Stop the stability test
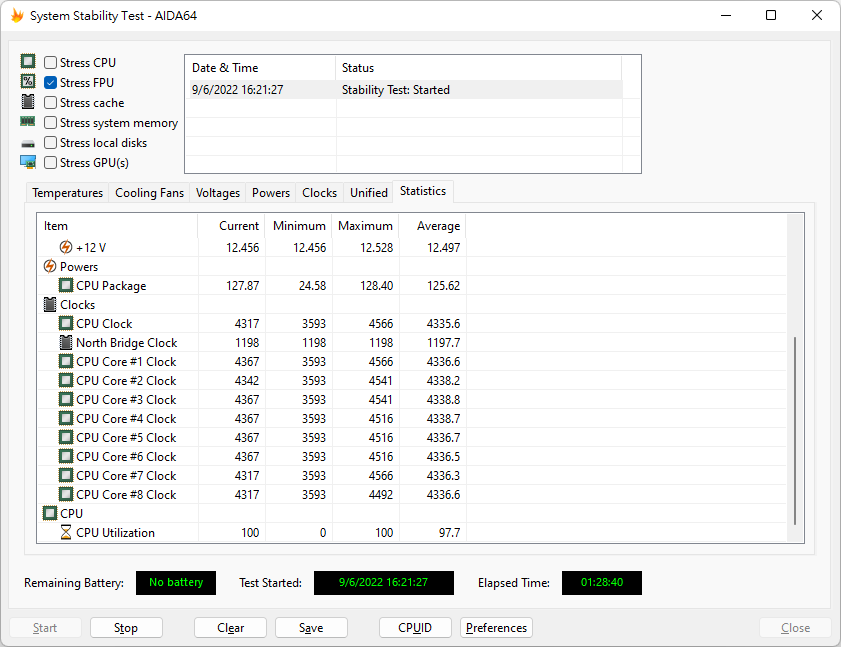Viewport: 841px width, 647px height. pyautogui.click(x=126, y=628)
